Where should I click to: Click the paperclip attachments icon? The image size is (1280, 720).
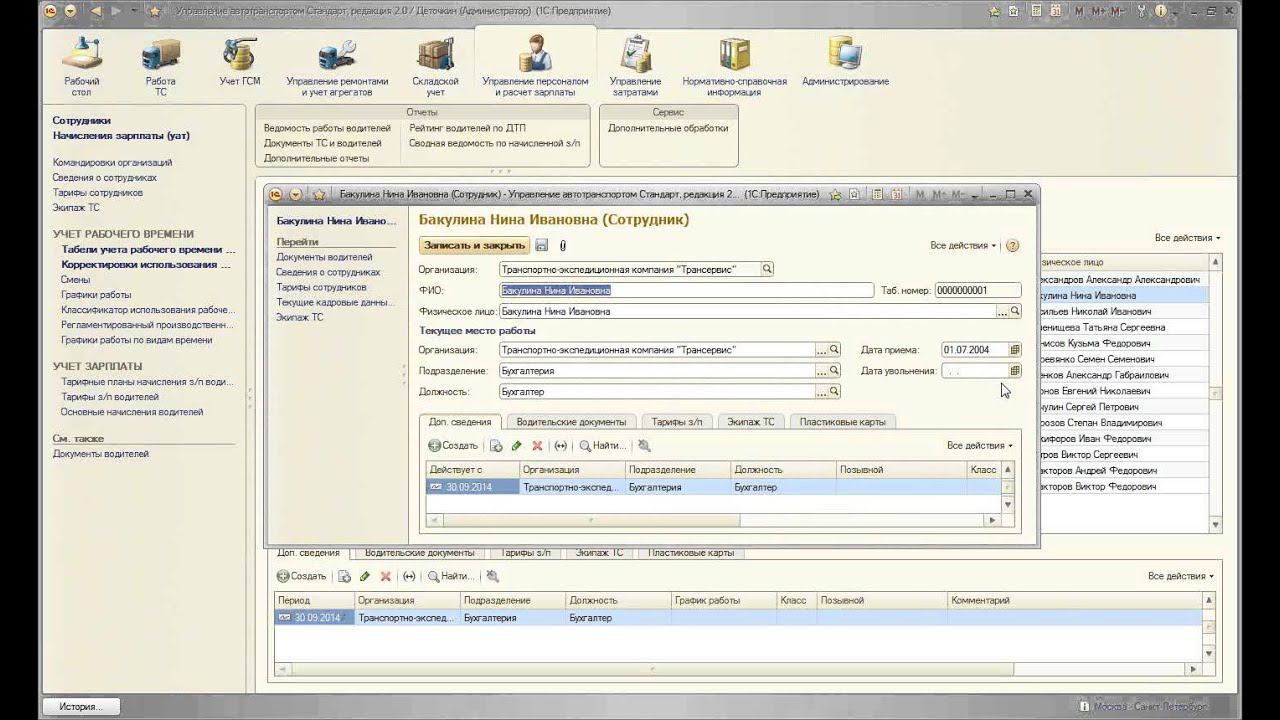pyautogui.click(x=562, y=245)
